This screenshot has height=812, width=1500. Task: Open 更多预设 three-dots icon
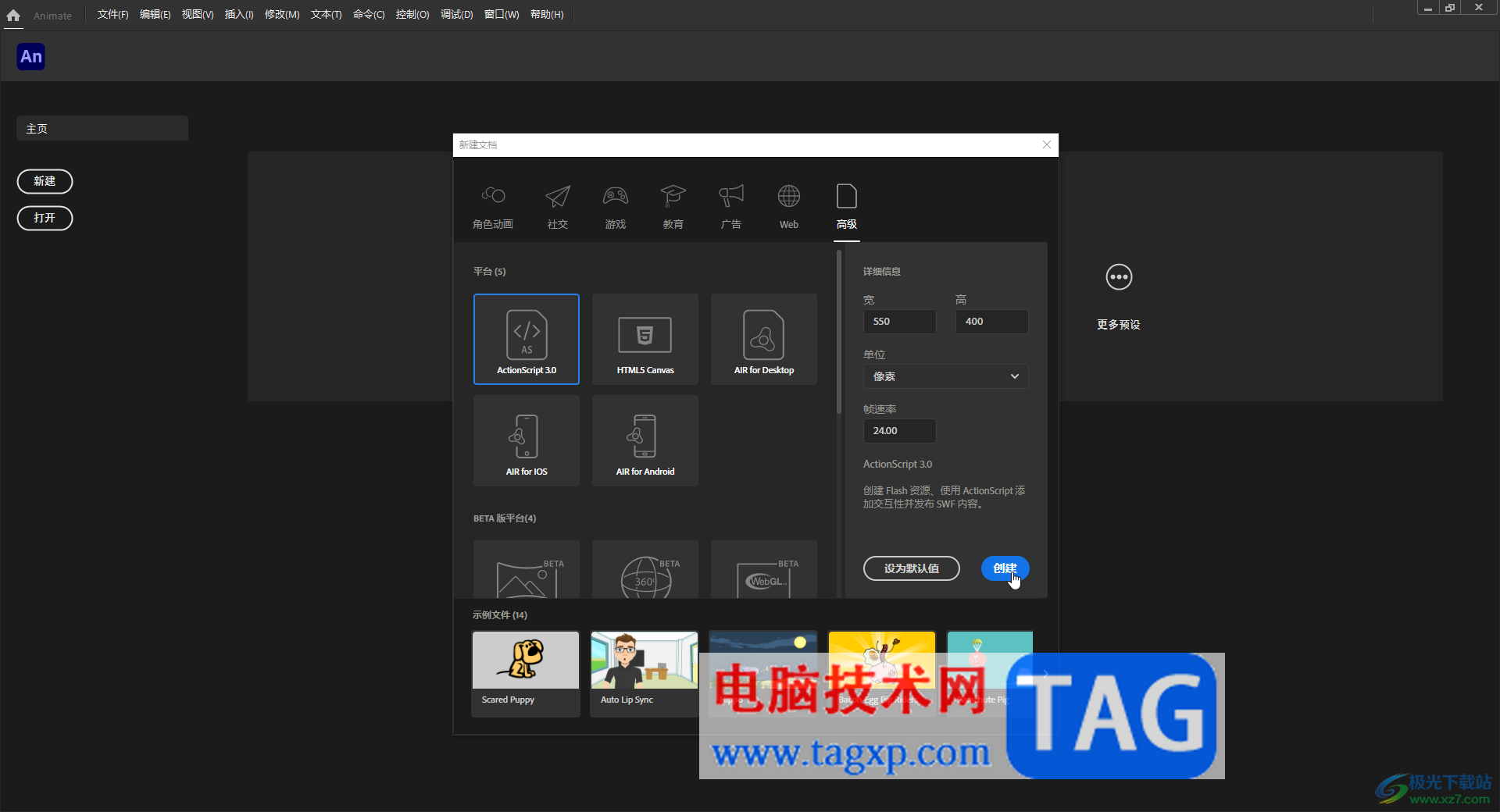[x=1119, y=277]
